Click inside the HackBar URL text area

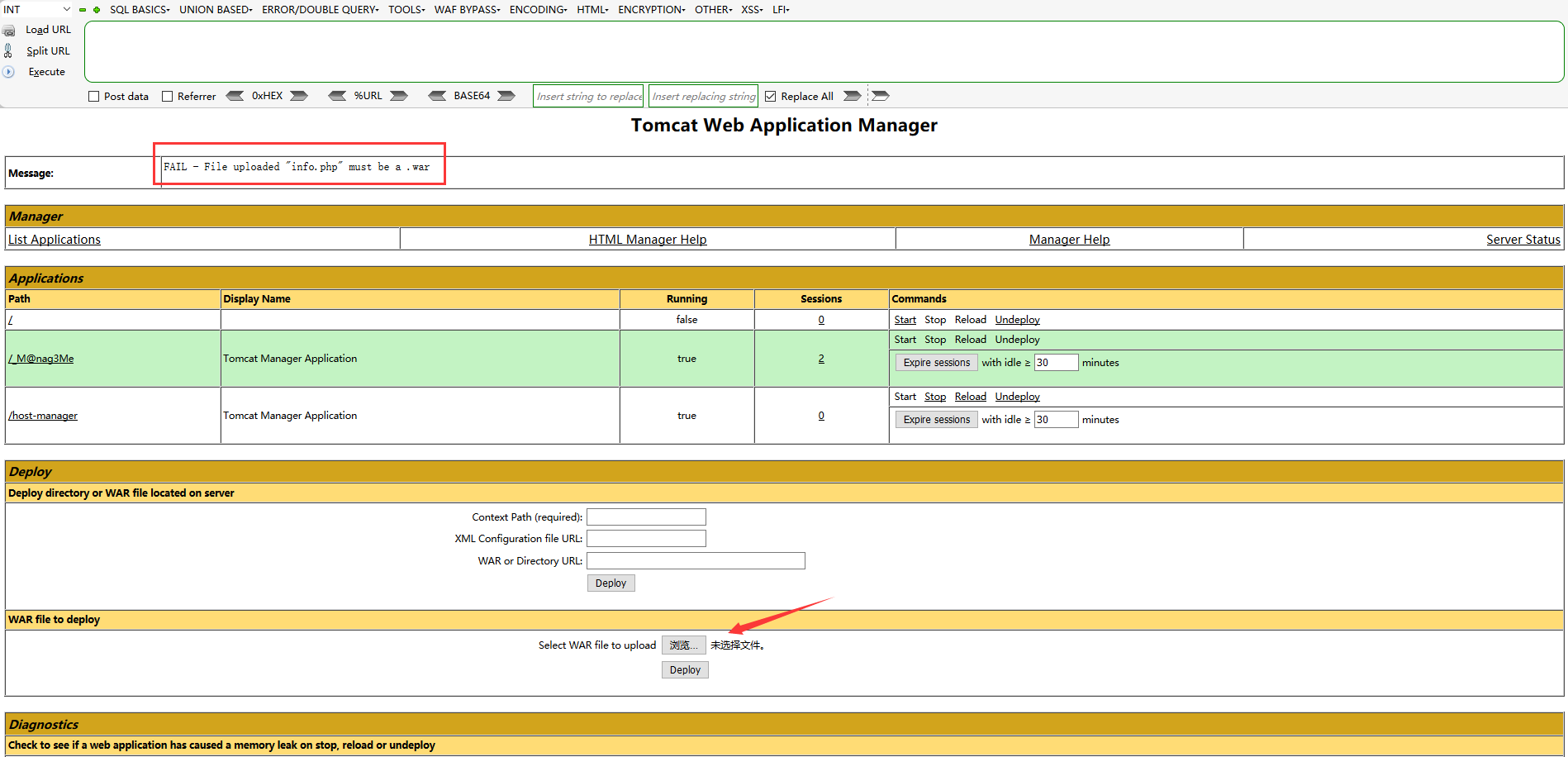824,51
